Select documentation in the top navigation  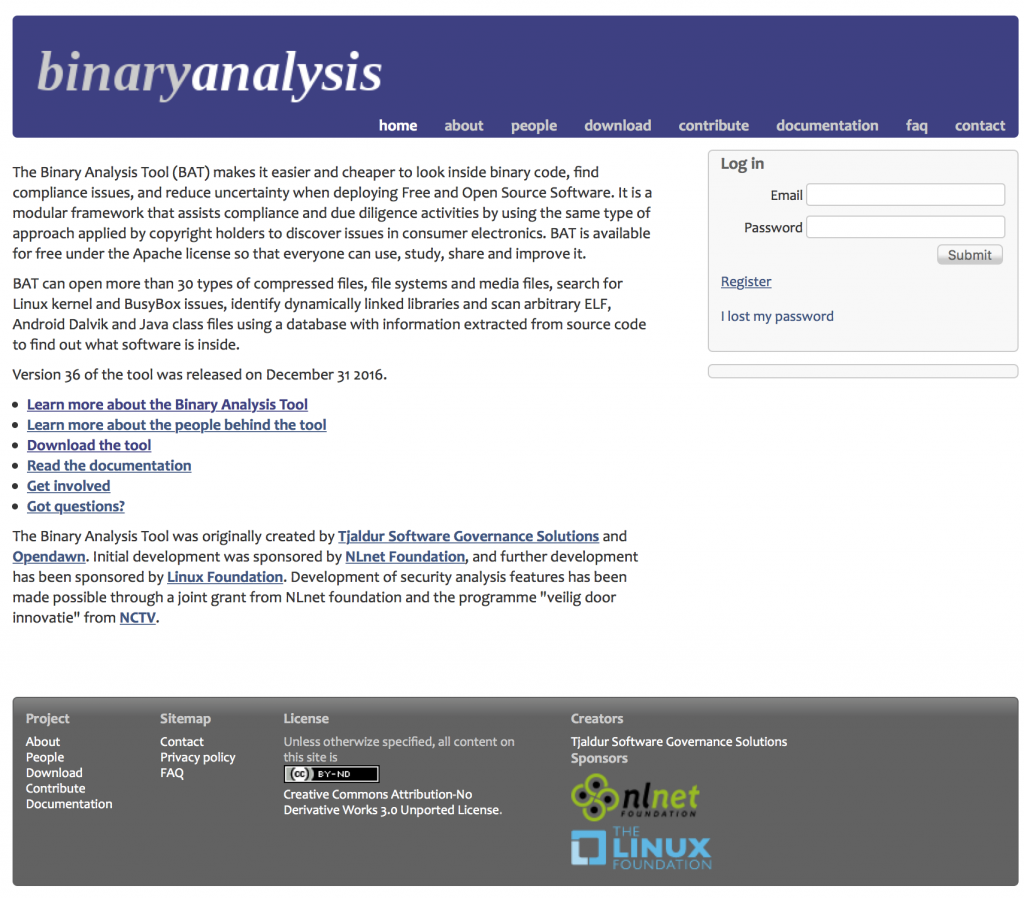coord(827,126)
